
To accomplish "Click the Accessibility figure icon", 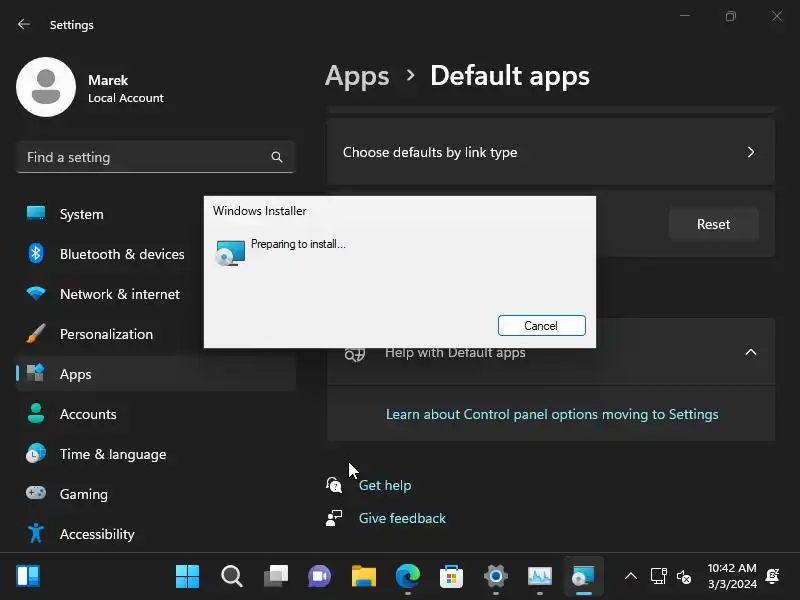I will pyautogui.click(x=36, y=533).
